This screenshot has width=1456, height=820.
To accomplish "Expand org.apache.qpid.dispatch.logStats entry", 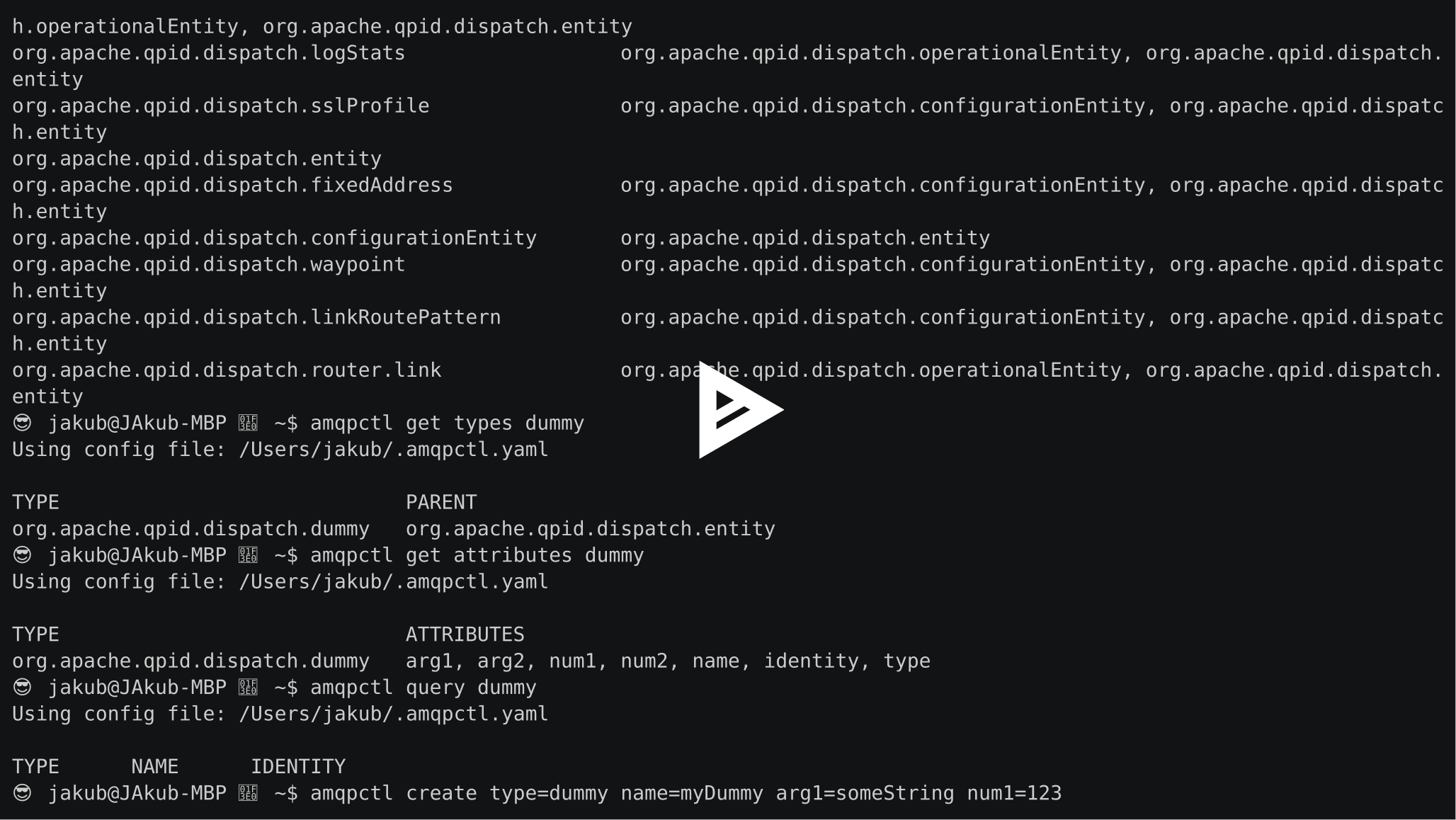I will click(199, 52).
